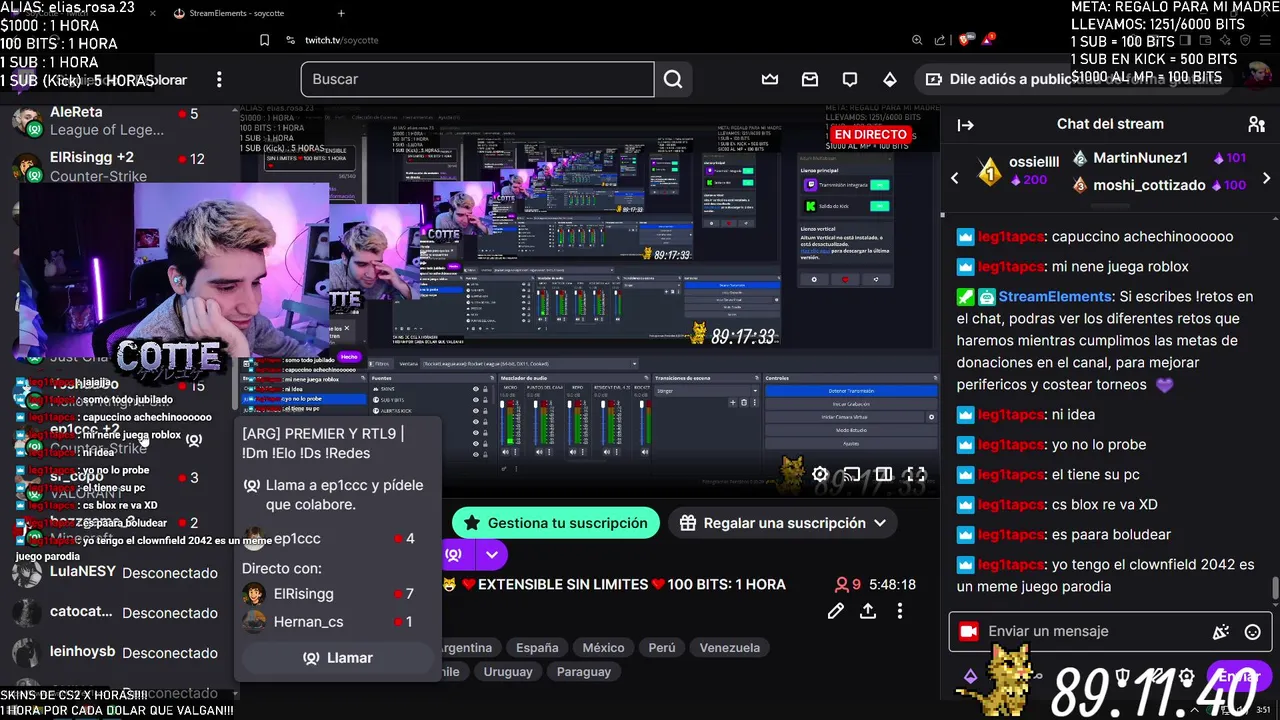Go to previous leaderboard entry in chat
1280x720 pixels.
[x=954, y=178]
